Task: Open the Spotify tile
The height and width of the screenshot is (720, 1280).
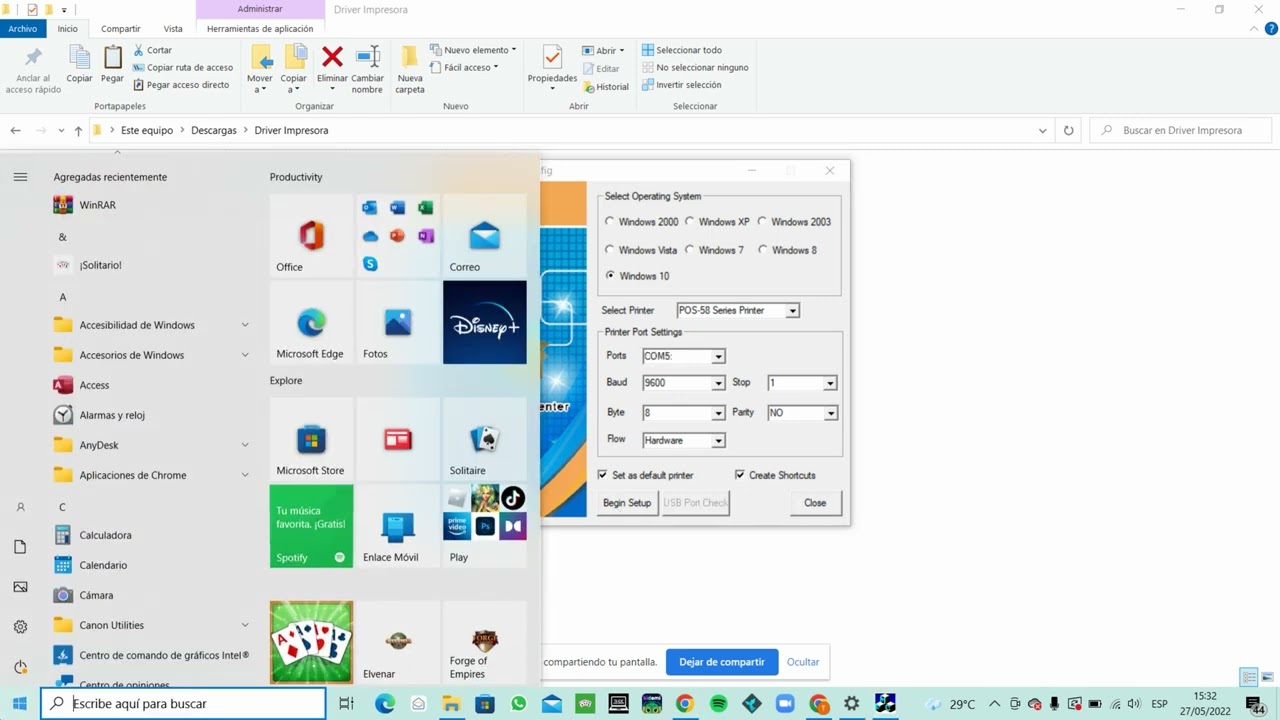Action: 311,526
